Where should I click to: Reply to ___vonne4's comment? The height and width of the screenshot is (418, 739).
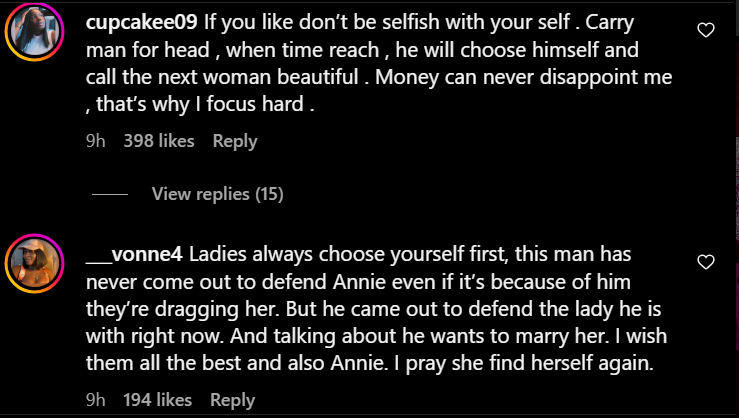pyautogui.click(x=232, y=400)
